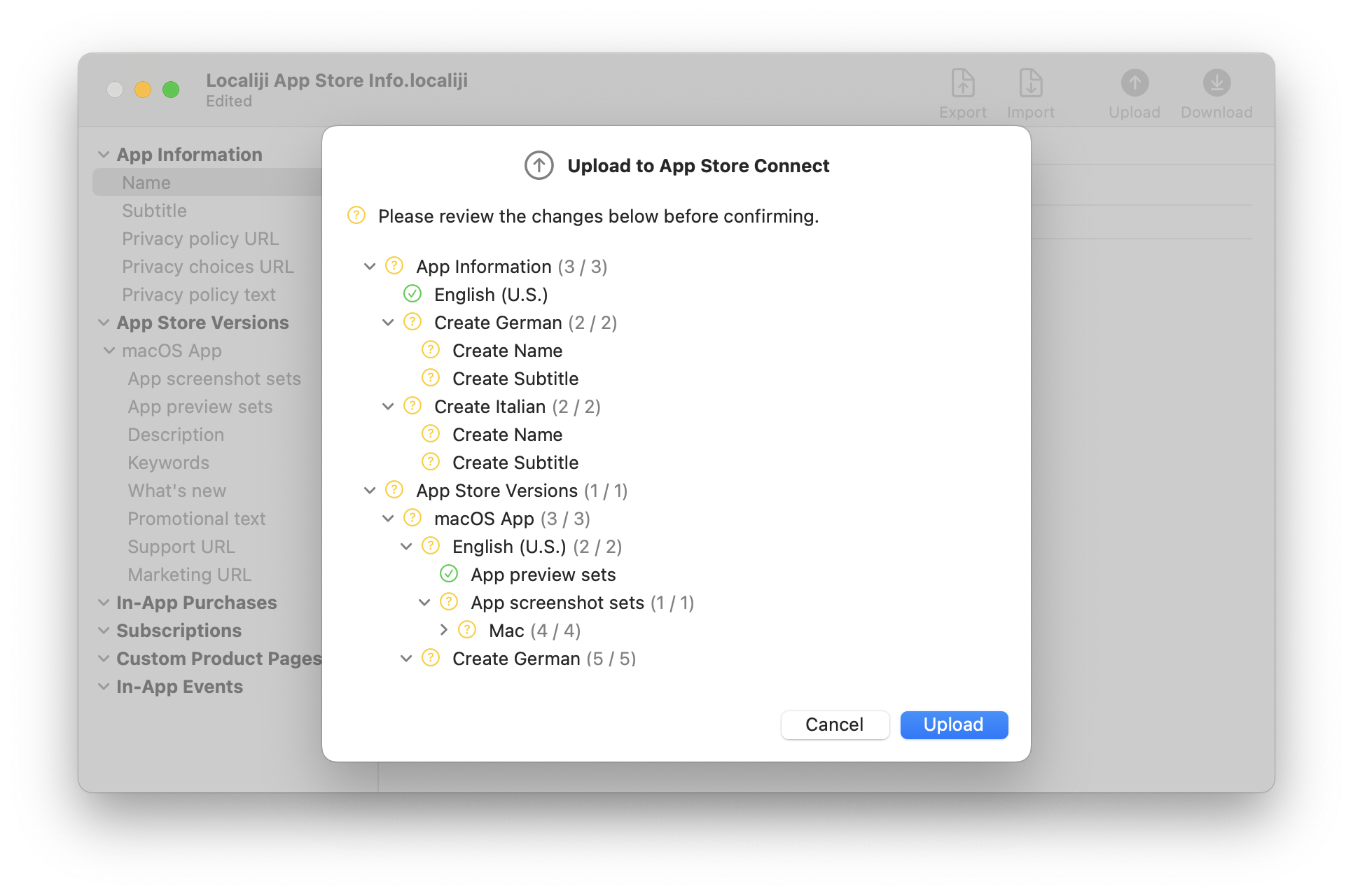Toggle the Custom Product Pages sidebar chevron
The width and height of the screenshot is (1353, 896).
pyautogui.click(x=104, y=659)
